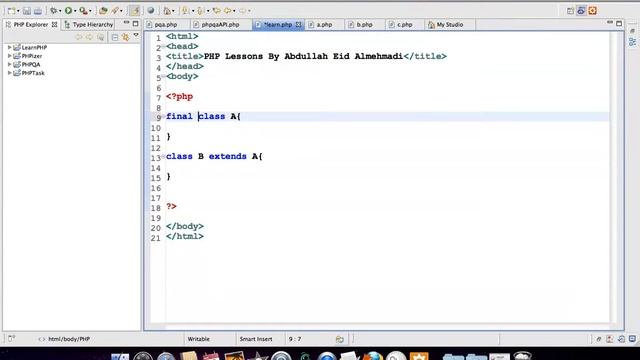640x360 pixels.
Task: Switch to the orange gear perspective icon
Action: coord(593,11)
